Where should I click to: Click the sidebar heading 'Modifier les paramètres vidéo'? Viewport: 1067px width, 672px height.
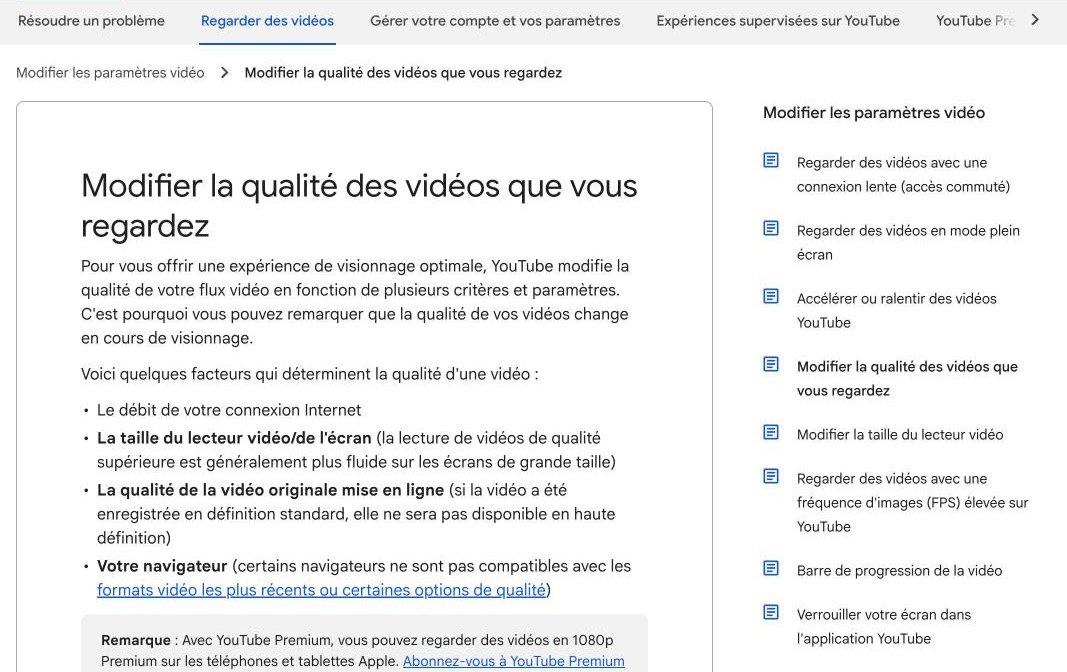[874, 113]
